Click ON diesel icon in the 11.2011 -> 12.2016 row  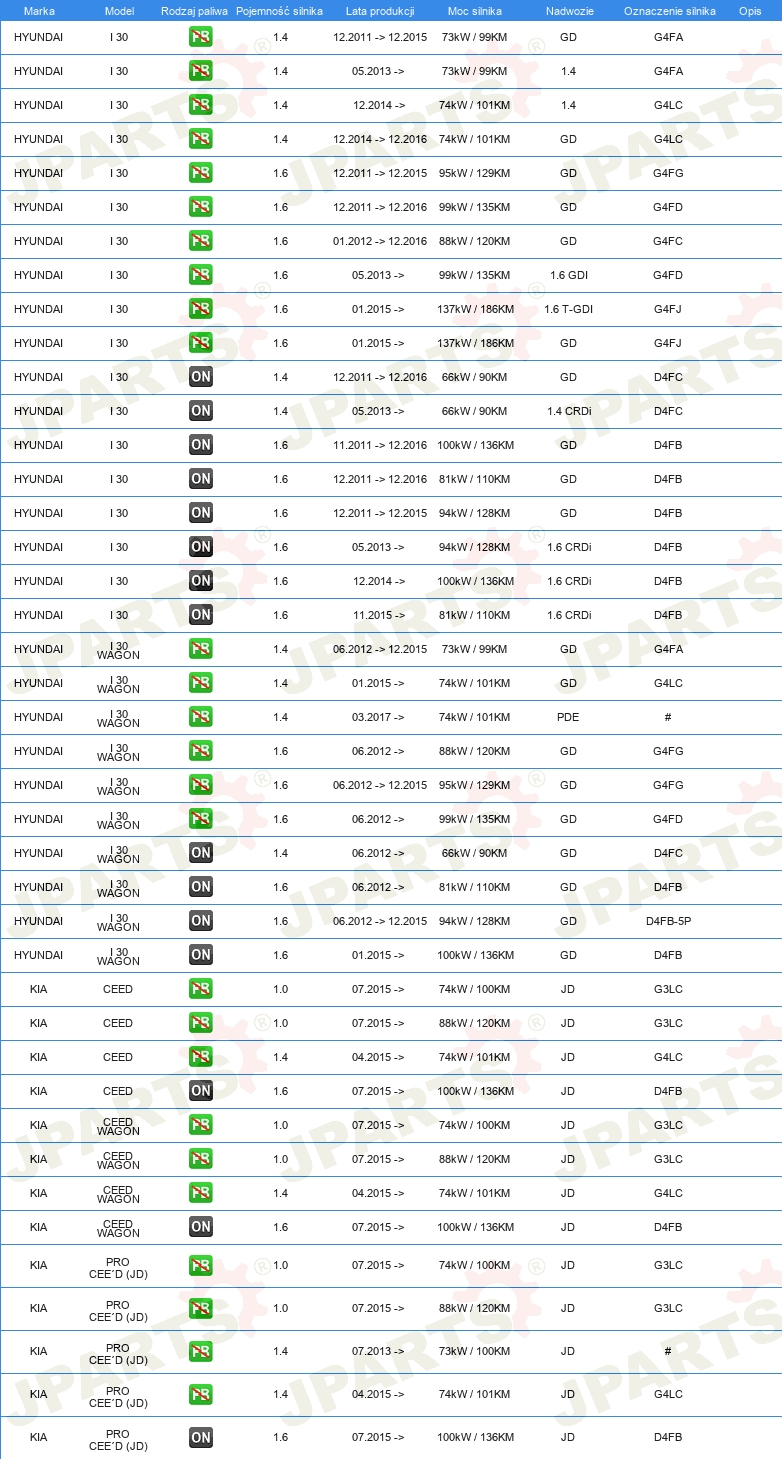point(201,445)
